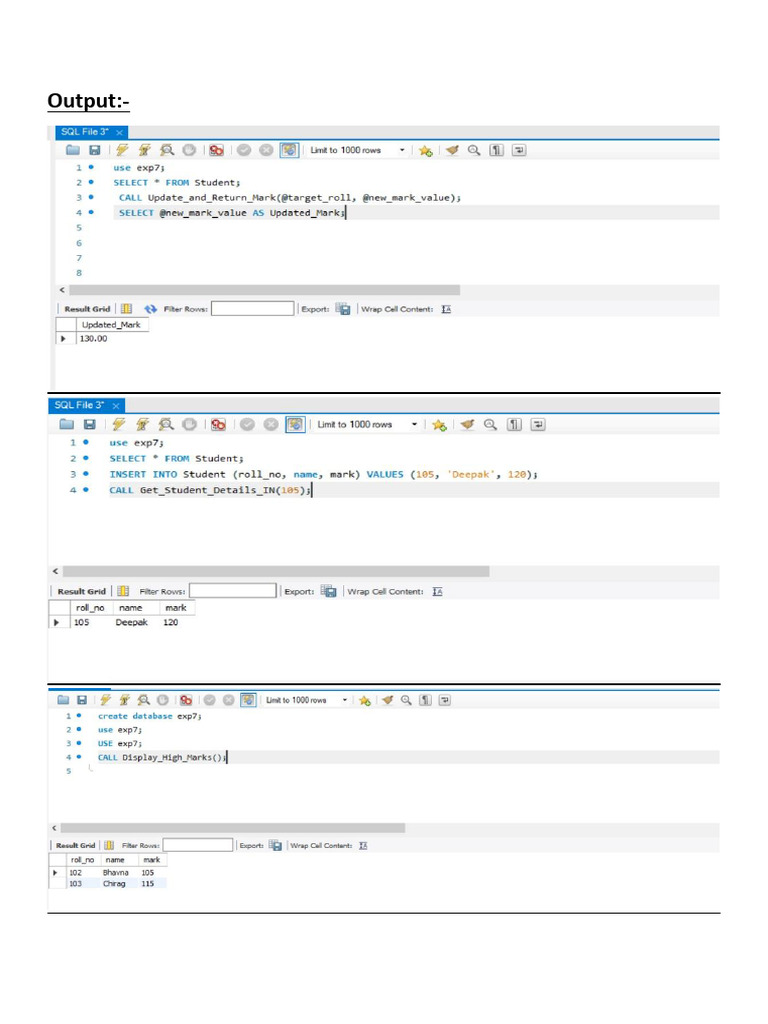Execute all lightning icon above Update_and_Return_Mark query

pos(122,150)
